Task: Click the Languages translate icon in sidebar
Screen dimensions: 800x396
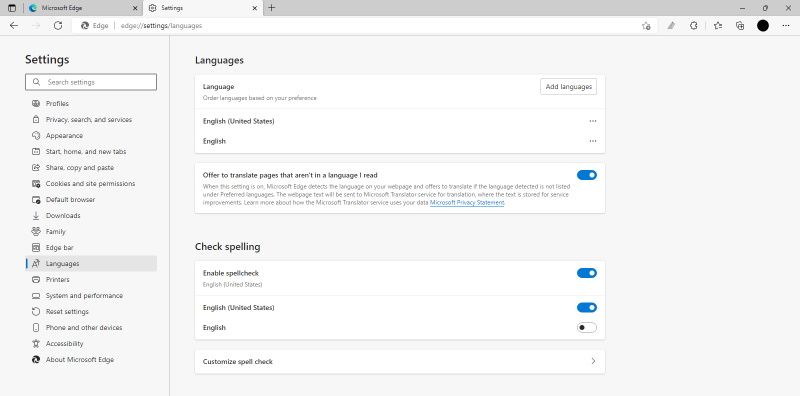Action: pos(36,264)
